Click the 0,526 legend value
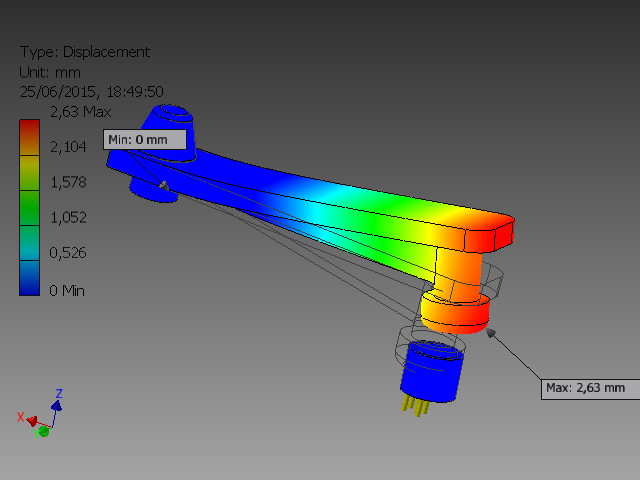The image size is (640, 480). 67,253
